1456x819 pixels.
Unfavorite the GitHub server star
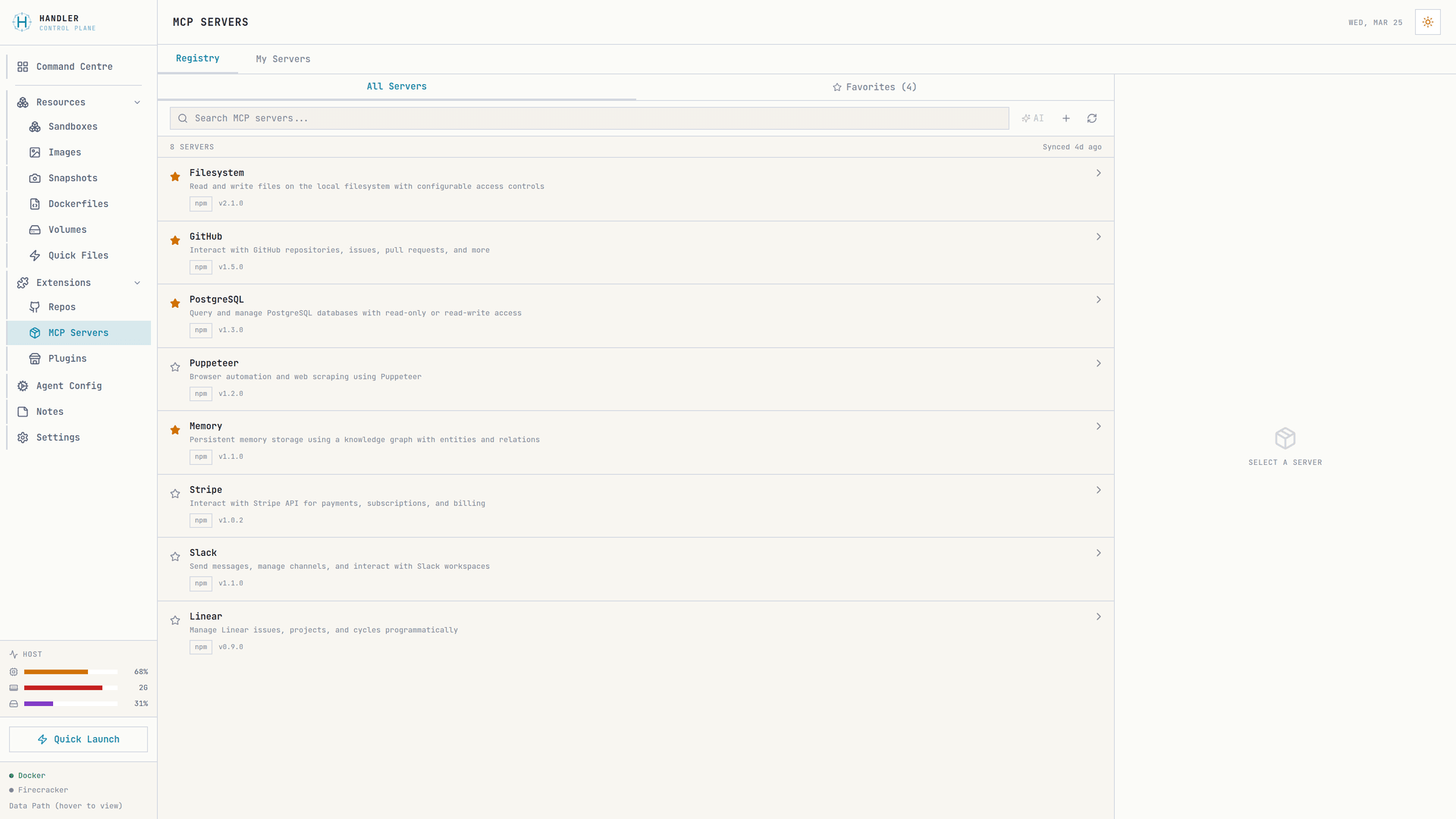[175, 240]
